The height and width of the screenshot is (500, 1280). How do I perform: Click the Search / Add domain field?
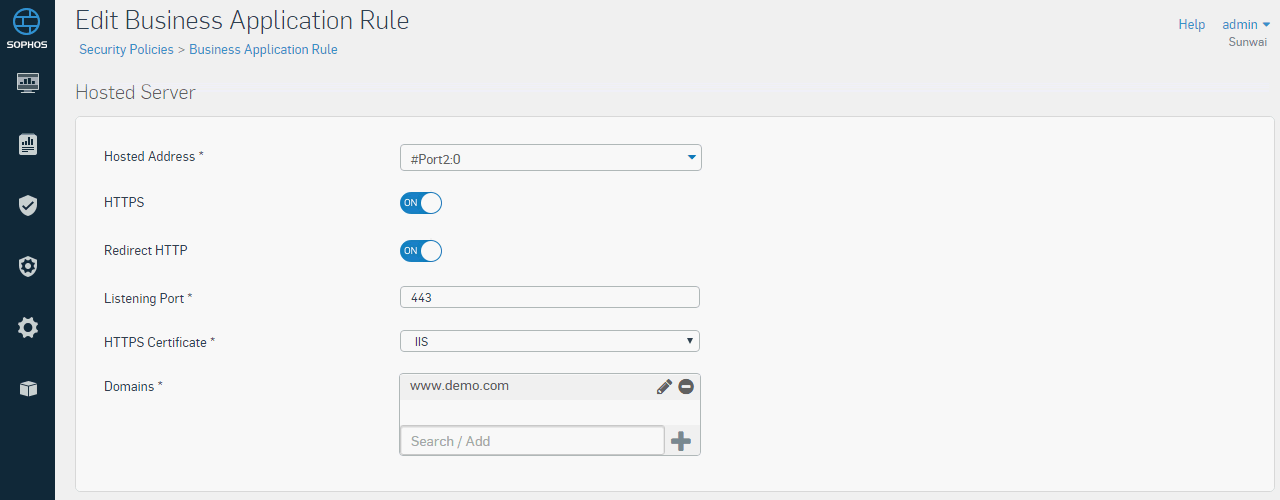tap(532, 441)
